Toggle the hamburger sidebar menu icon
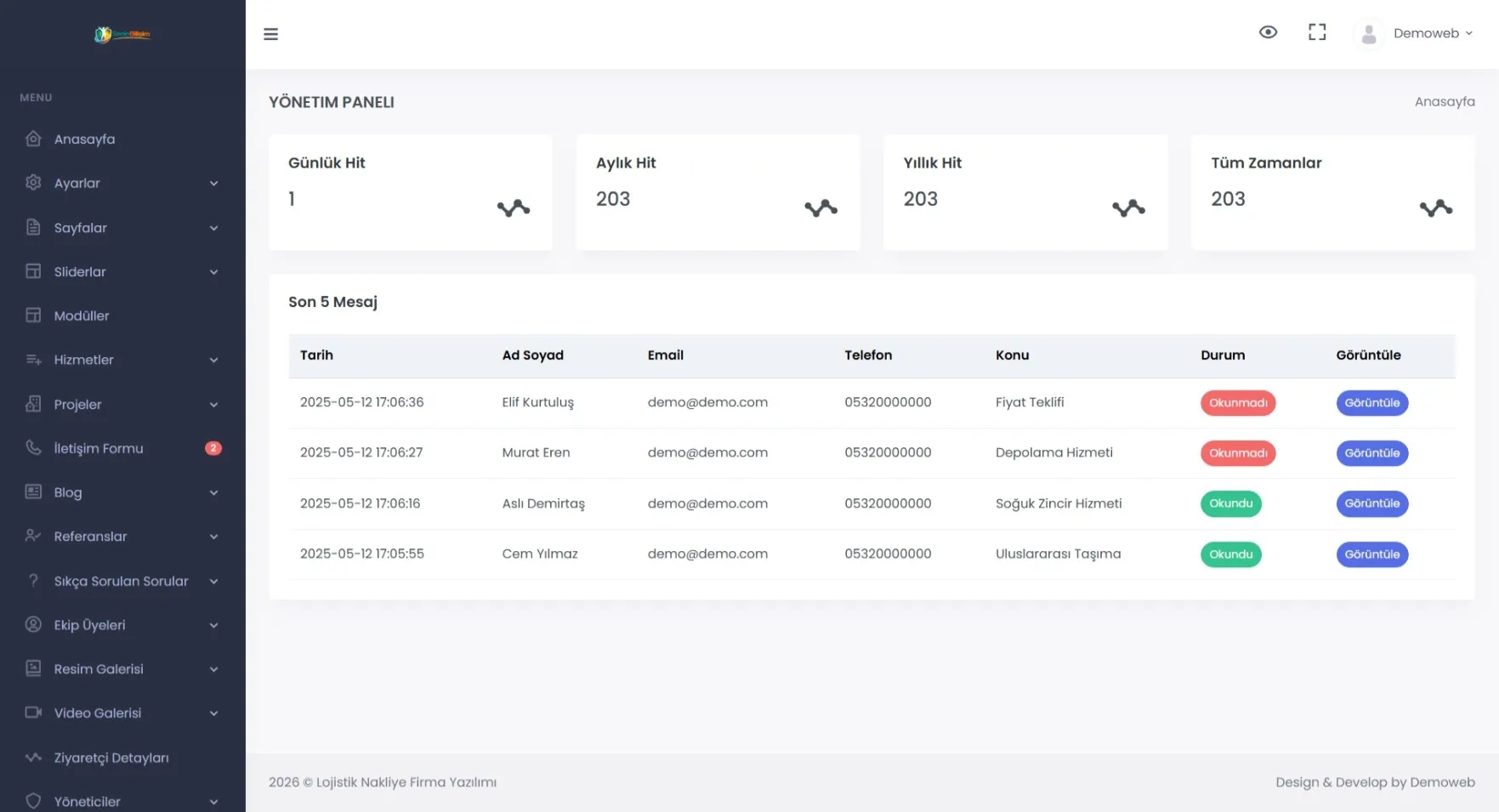The image size is (1499, 812). click(270, 34)
